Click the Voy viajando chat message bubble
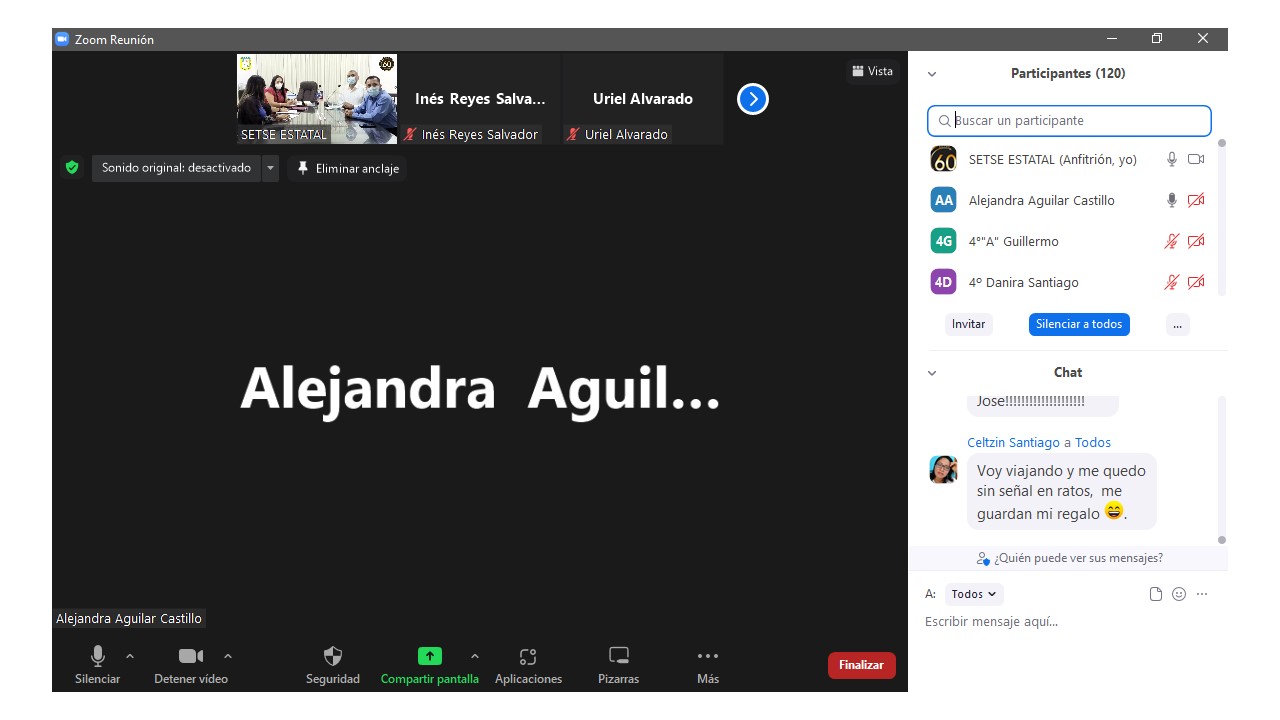Screen dimensions: 1280x720 pos(1062,491)
